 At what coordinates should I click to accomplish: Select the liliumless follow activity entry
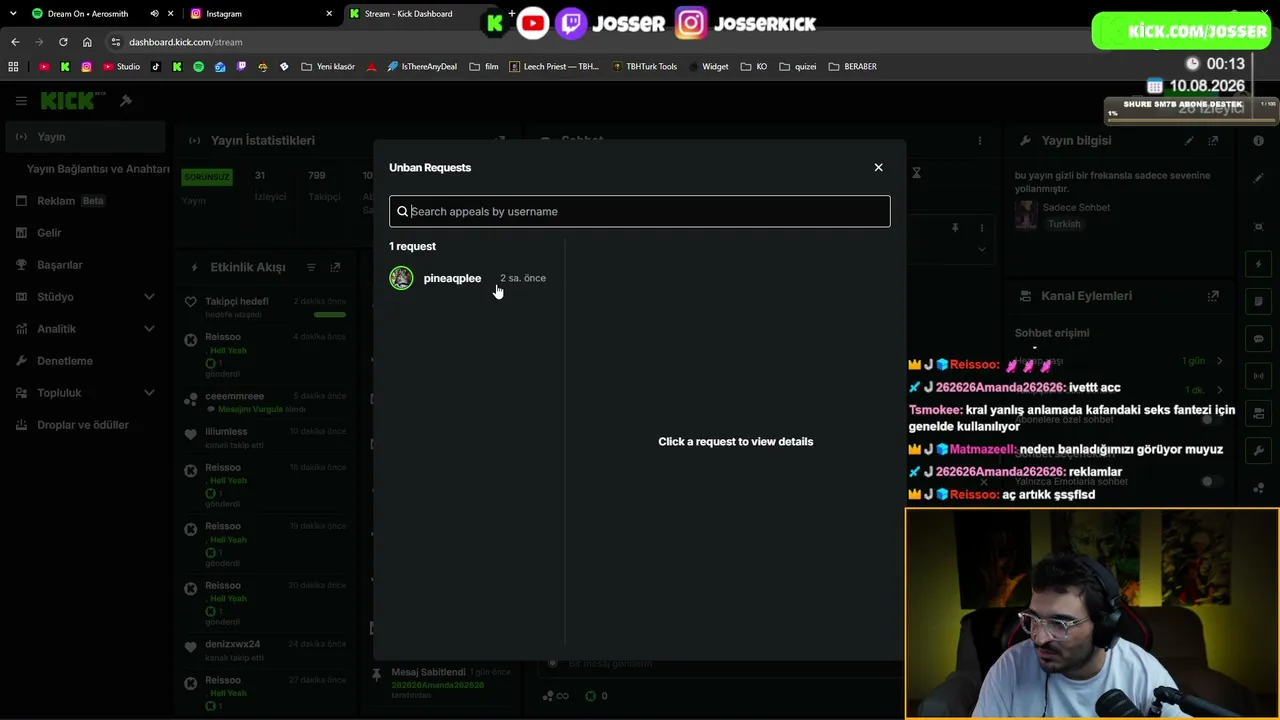pos(265,438)
